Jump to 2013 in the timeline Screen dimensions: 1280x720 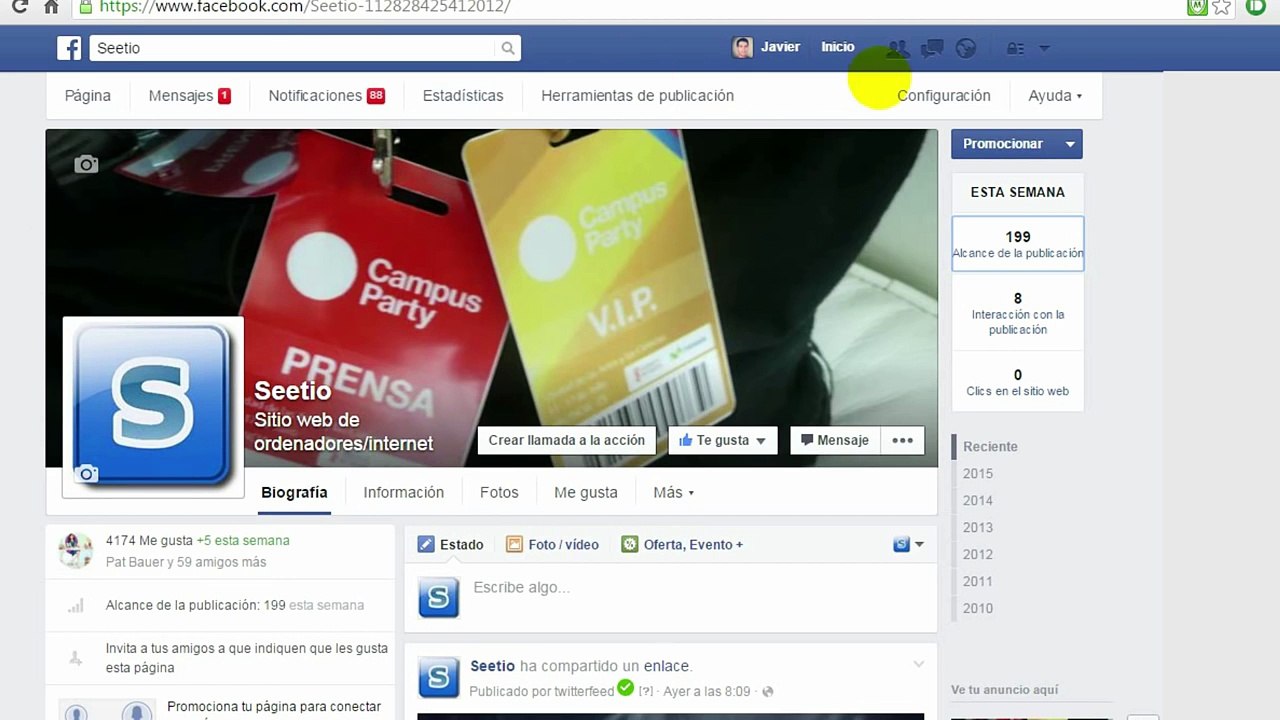click(978, 527)
